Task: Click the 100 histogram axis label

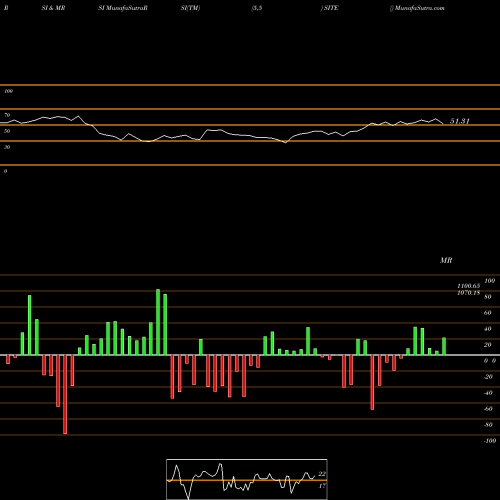Action: pos(490,281)
